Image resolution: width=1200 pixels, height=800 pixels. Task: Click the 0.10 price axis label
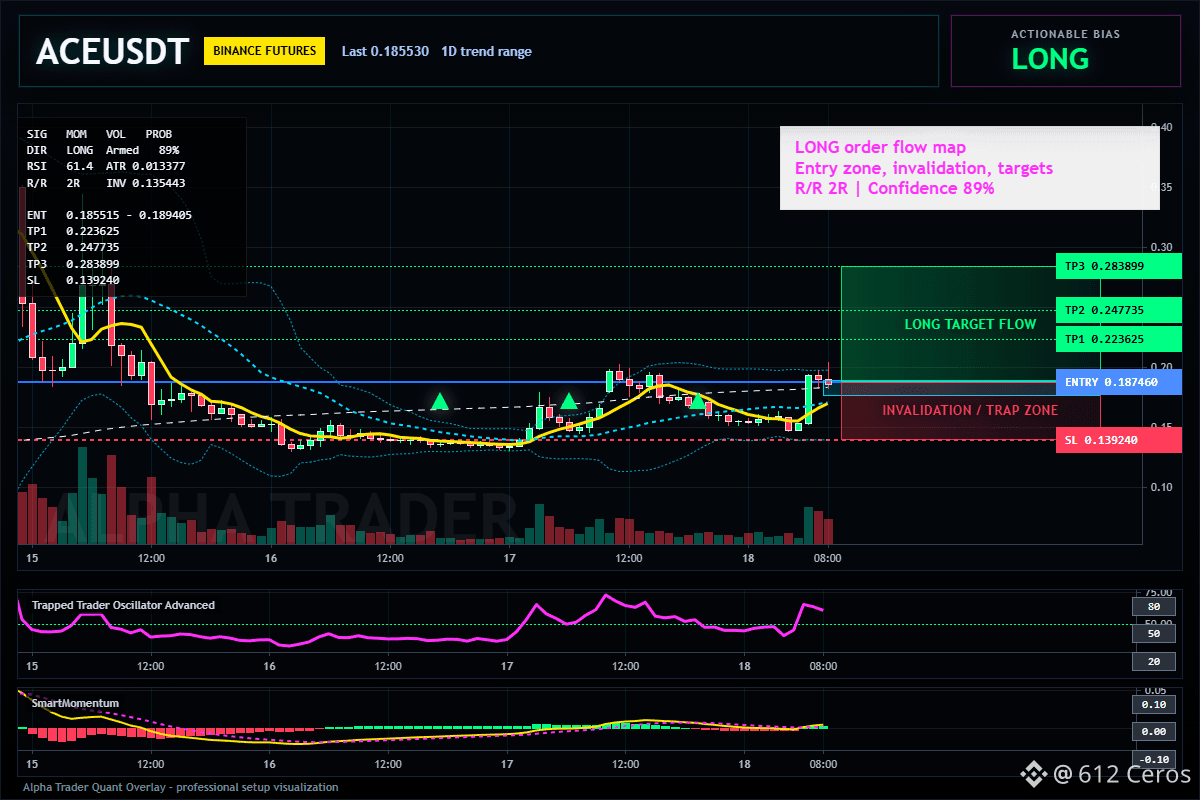pyautogui.click(x=1160, y=487)
